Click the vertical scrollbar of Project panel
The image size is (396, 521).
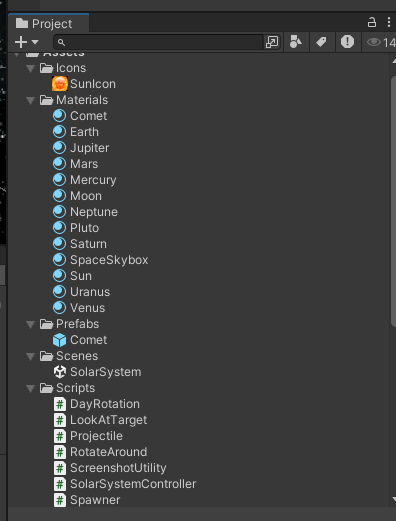393,202
